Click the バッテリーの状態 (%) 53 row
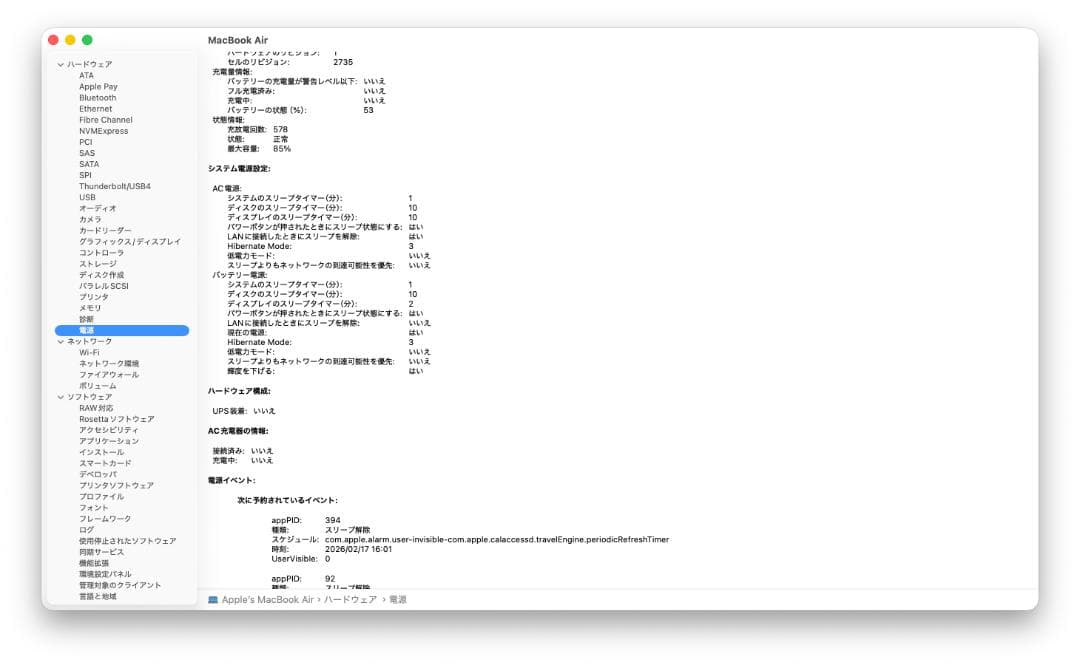Image resolution: width=1080 pixels, height=665 pixels. (x=300, y=110)
